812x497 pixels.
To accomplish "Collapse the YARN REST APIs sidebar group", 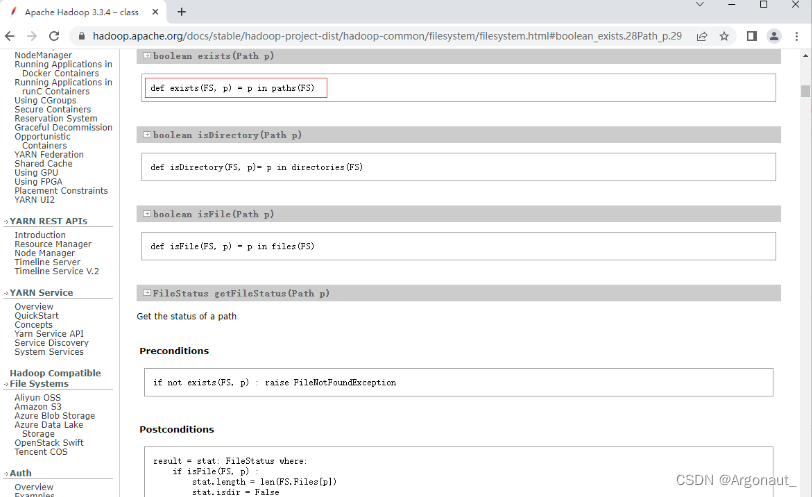I will tap(6, 222).
